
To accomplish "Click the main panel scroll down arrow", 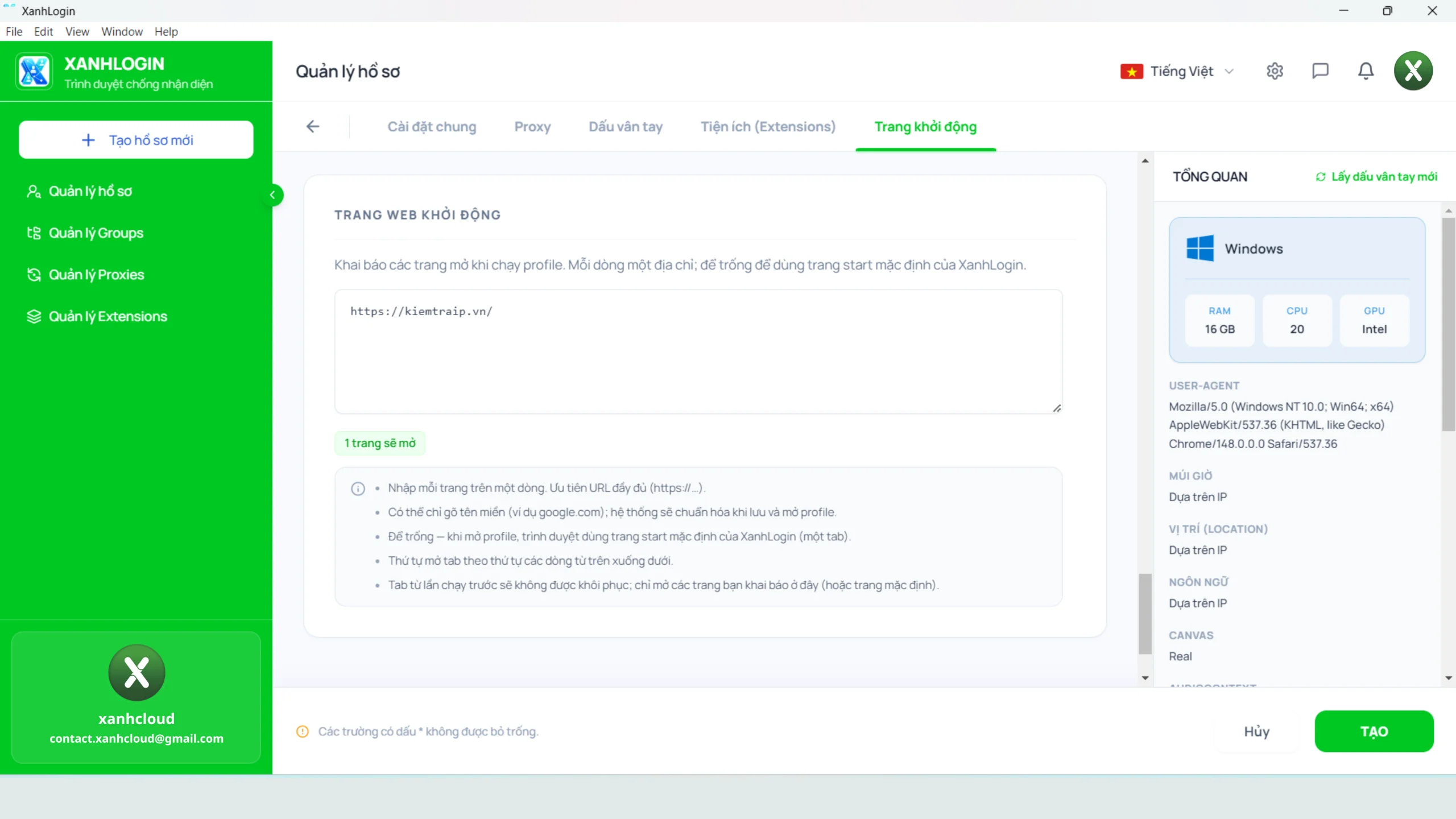I will click(1145, 678).
